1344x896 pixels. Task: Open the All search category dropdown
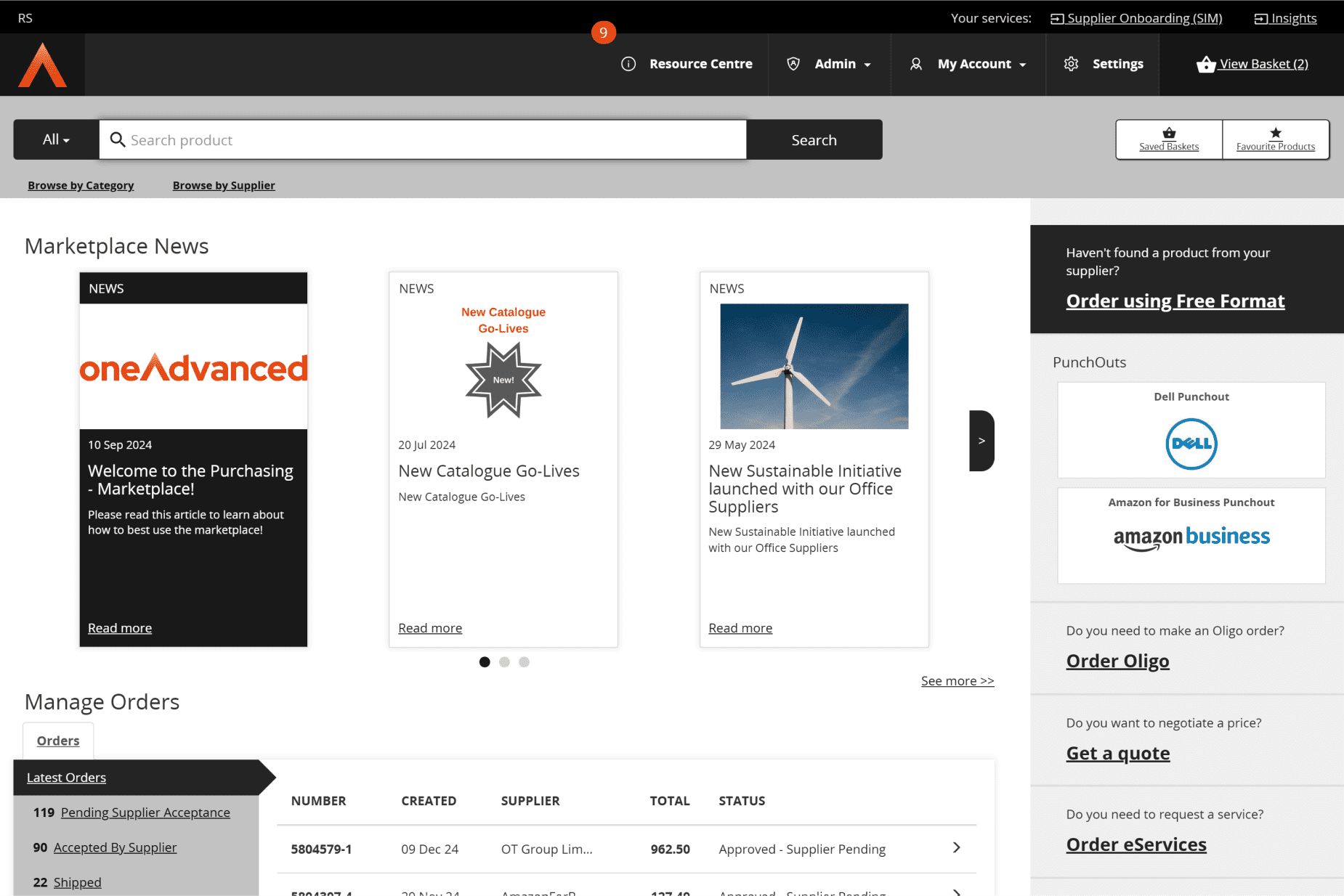[x=54, y=139]
